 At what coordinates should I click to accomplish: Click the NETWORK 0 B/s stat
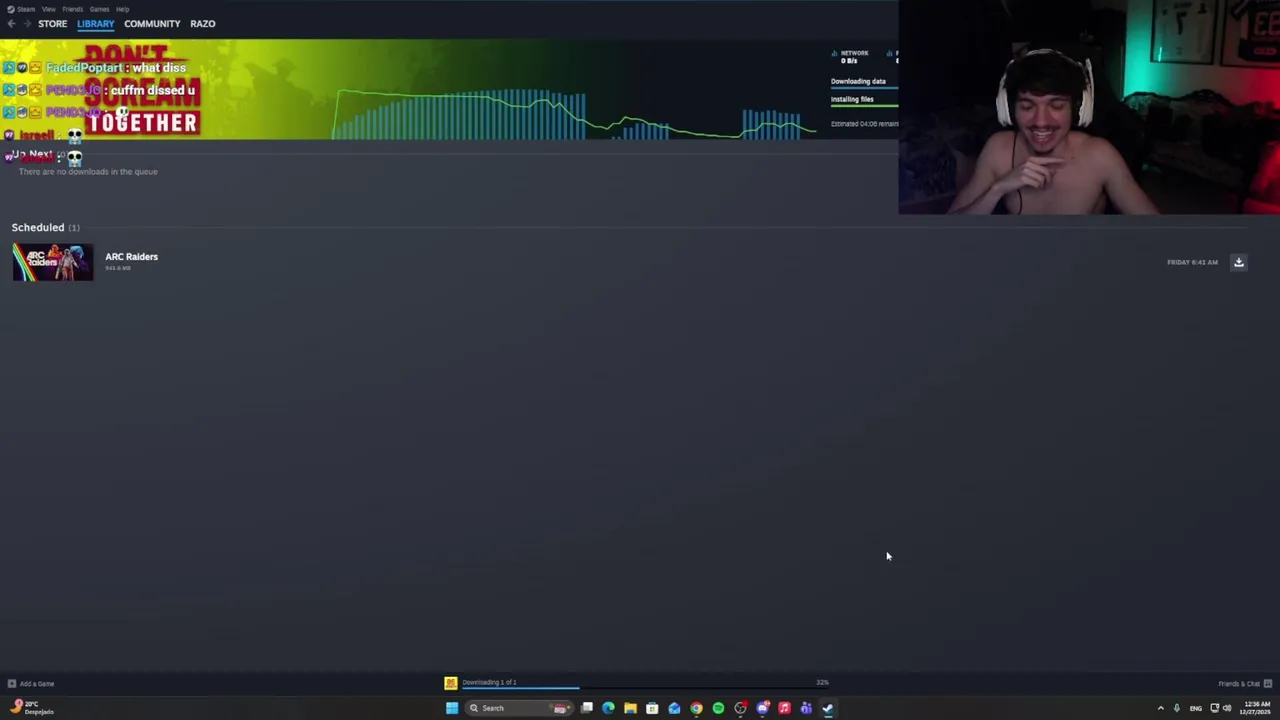(851, 56)
